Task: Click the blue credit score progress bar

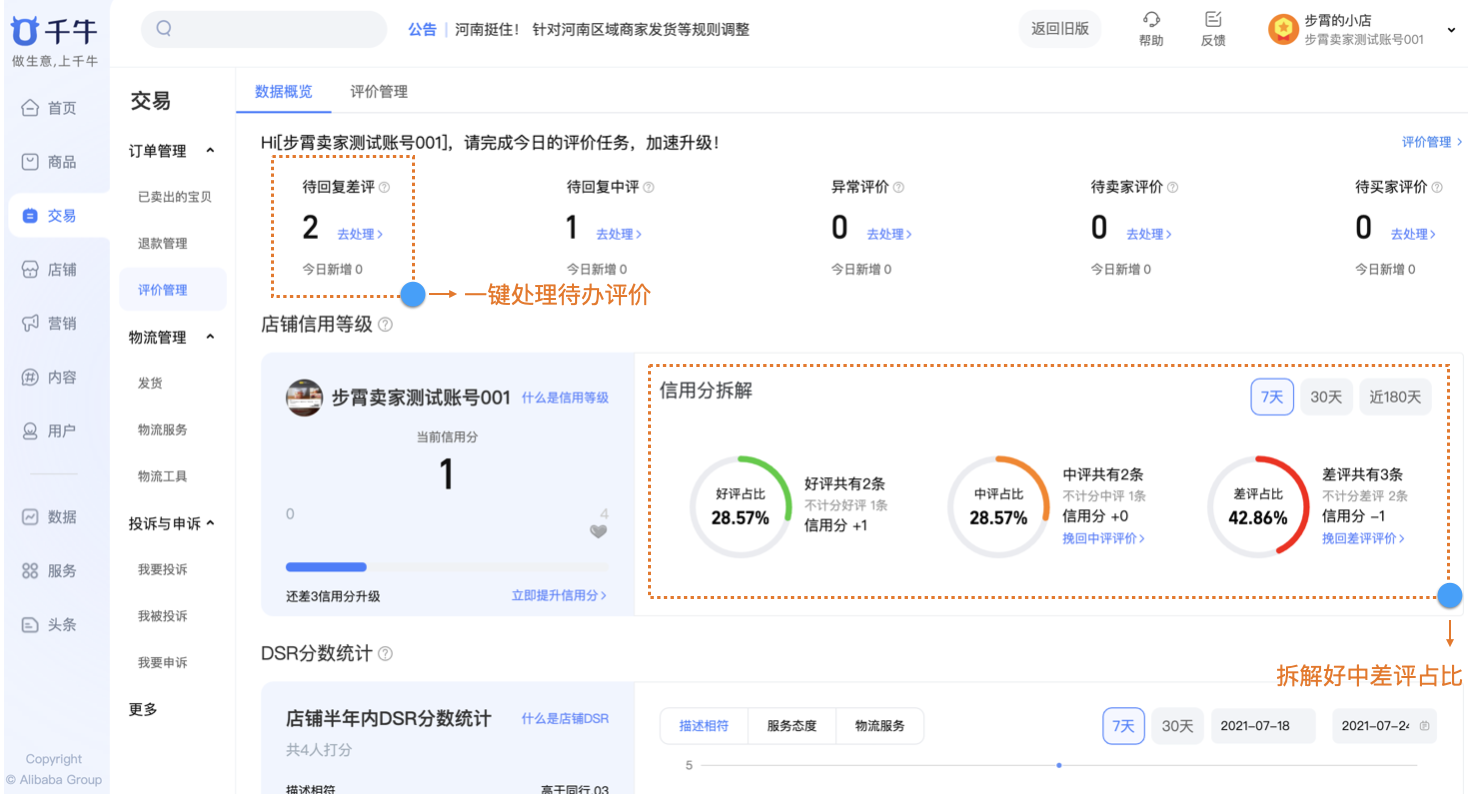Action: click(326, 567)
